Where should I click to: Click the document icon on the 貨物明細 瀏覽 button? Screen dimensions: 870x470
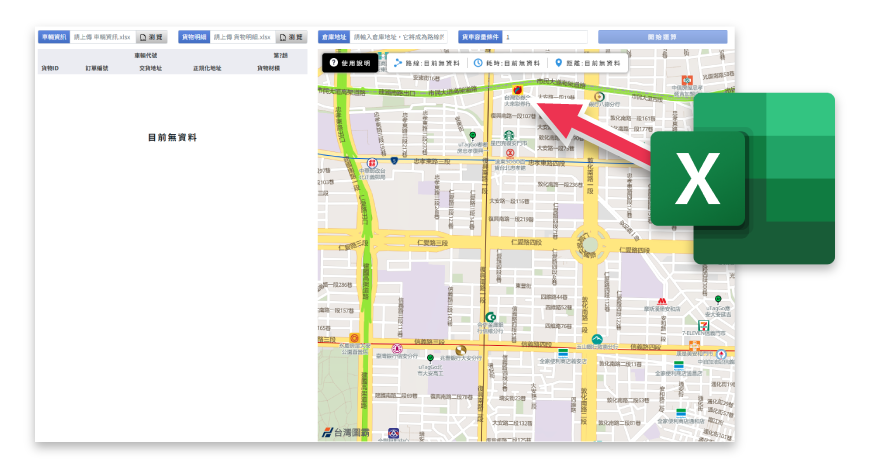pyautogui.click(x=283, y=37)
